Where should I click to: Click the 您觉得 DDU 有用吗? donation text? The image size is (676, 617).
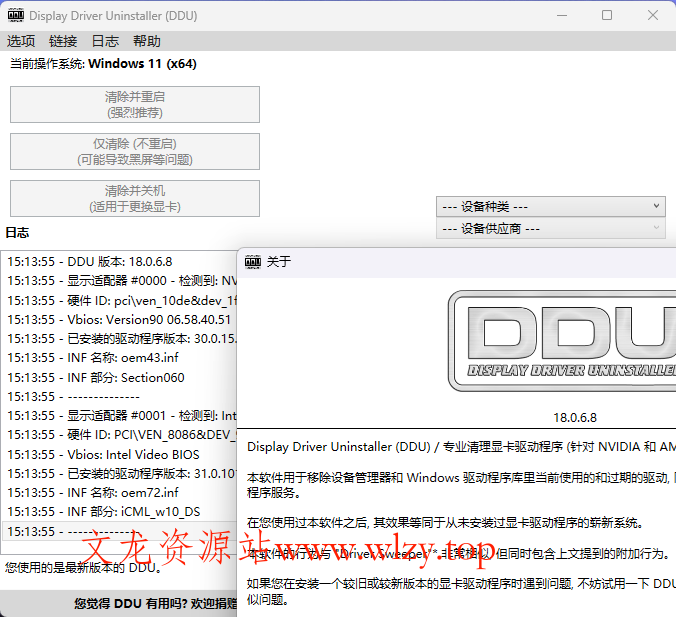155,604
